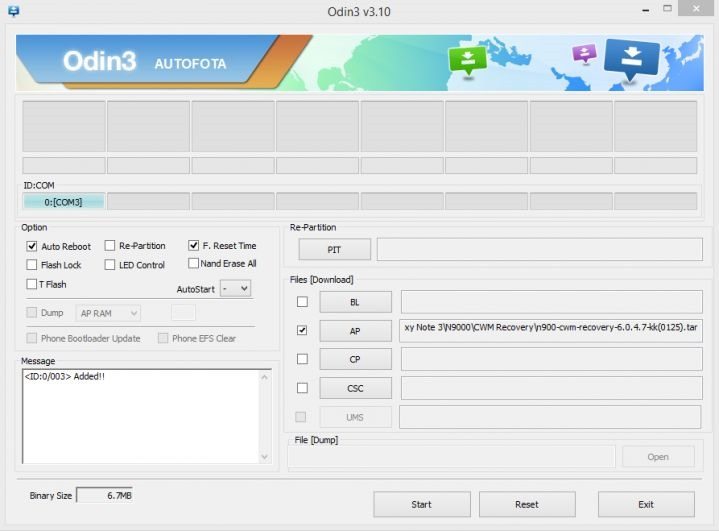Image resolution: width=719 pixels, height=531 pixels.
Task: Click the Binary Size field showing 6.7MB
Action: point(105,495)
